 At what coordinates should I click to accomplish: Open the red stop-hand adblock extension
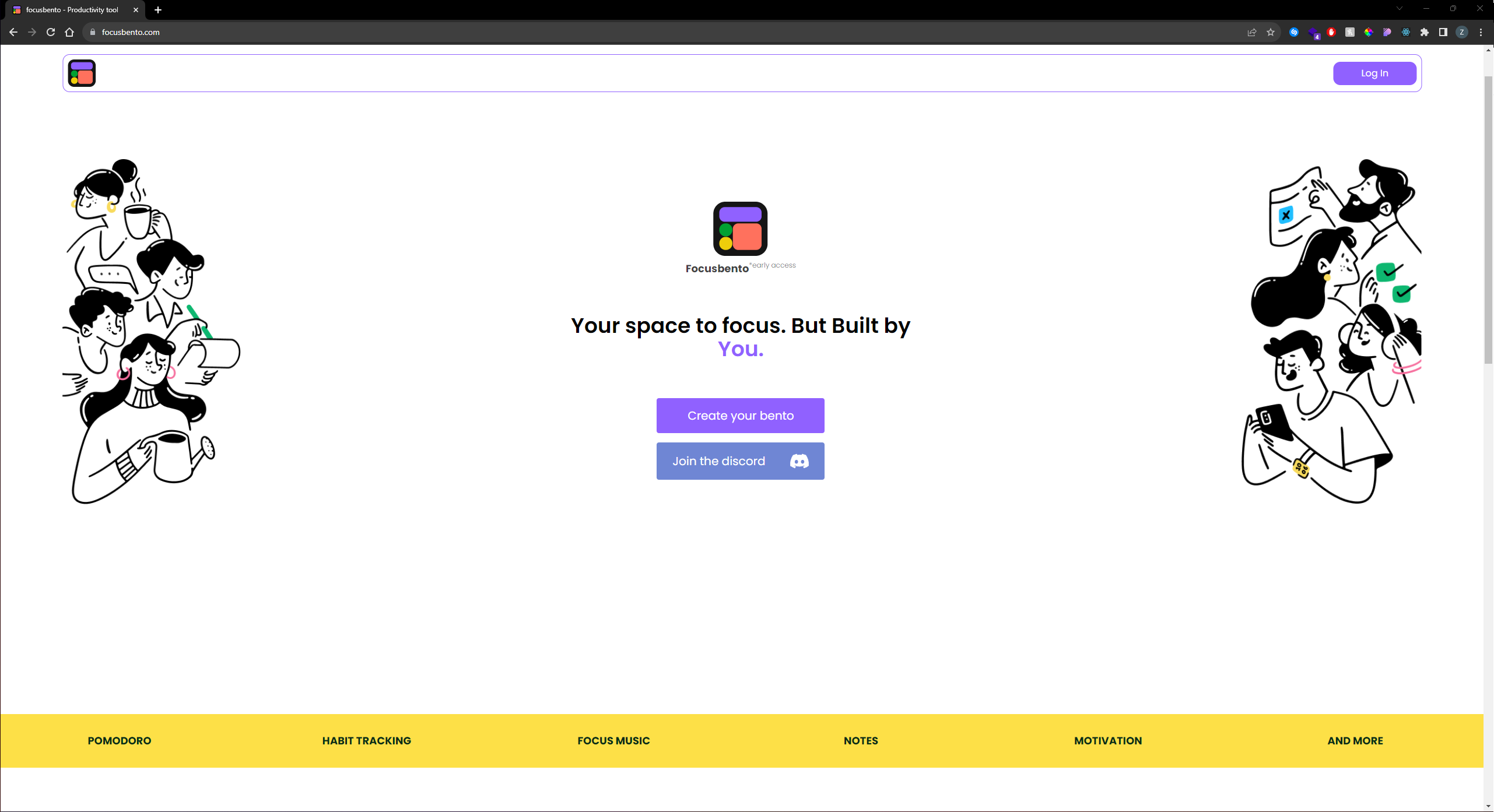[x=1331, y=32]
